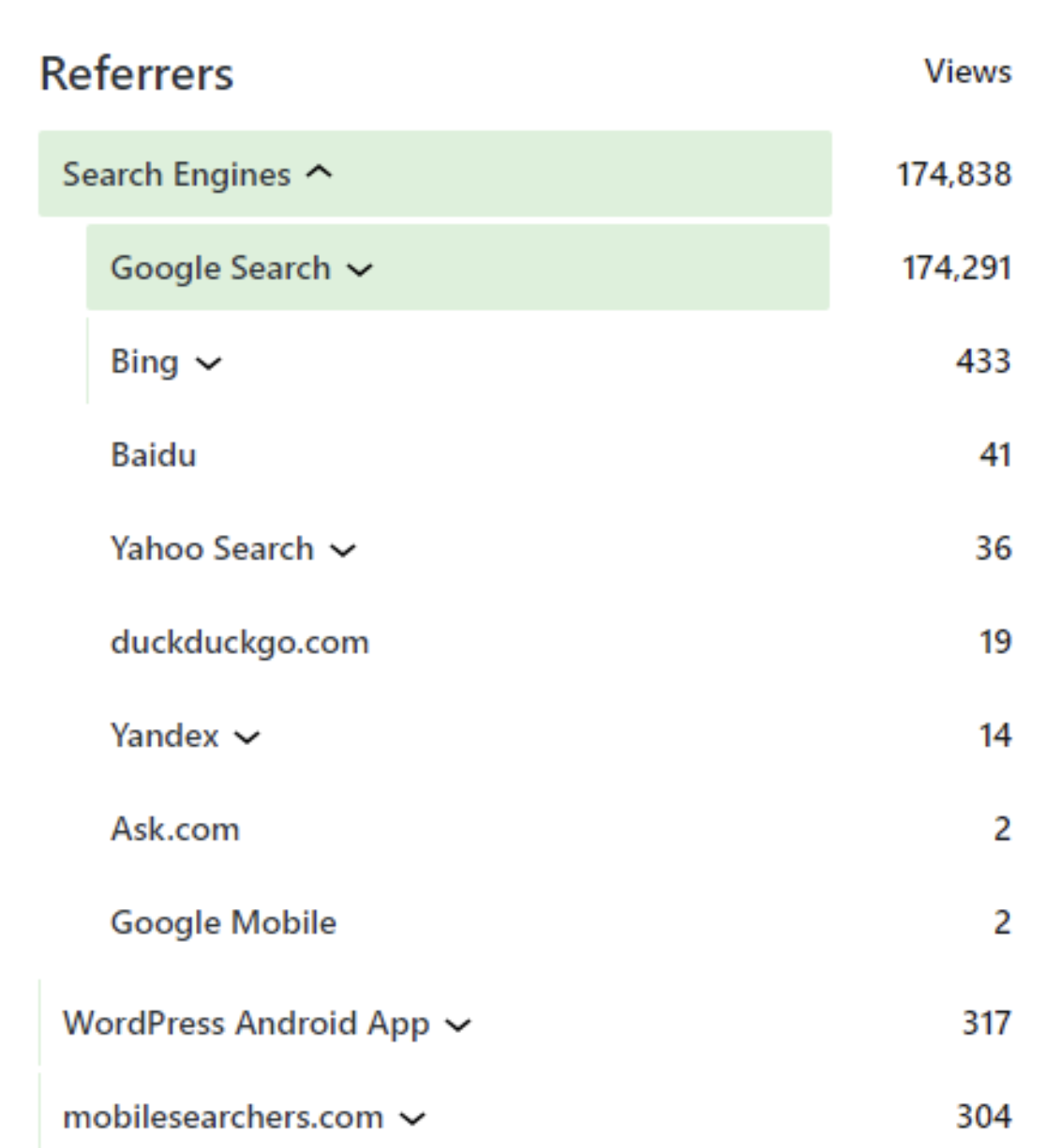Select the Google Search row label
Viewport: 1061px width, 1148px height.
(x=220, y=268)
